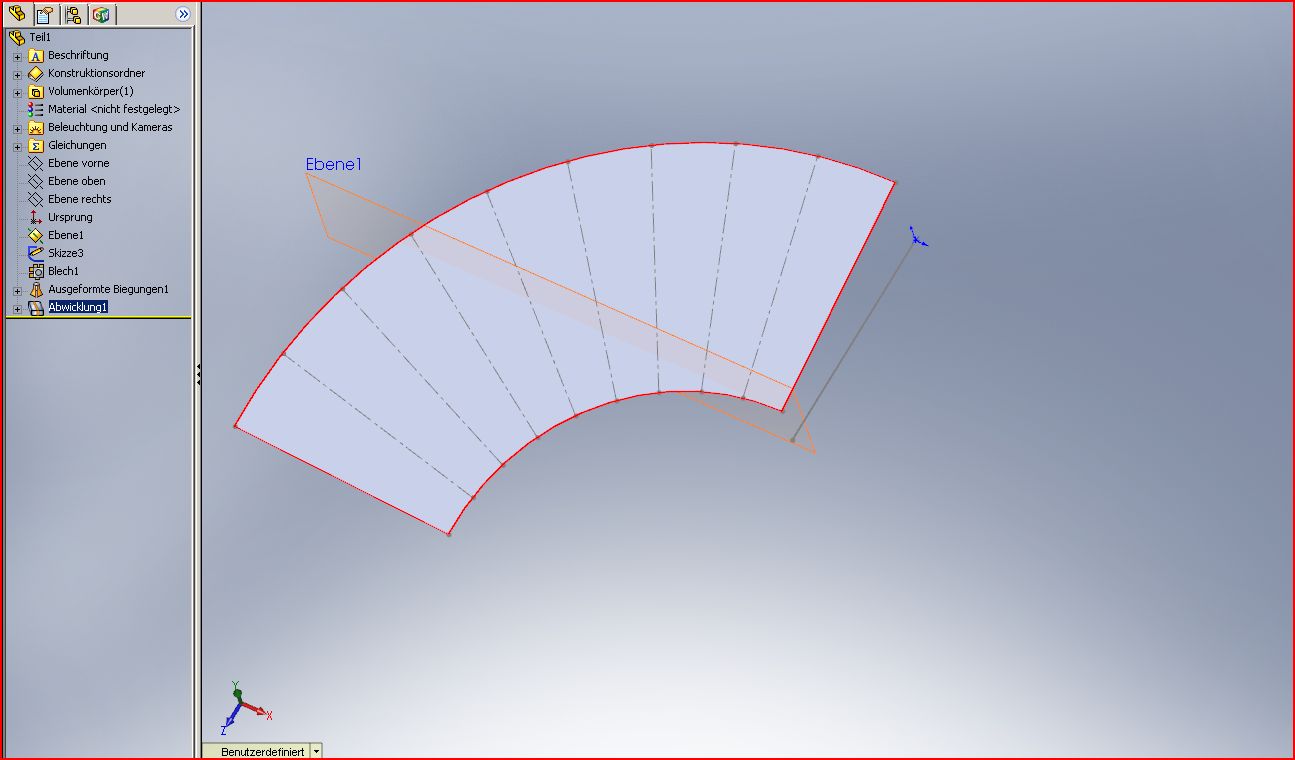The height and width of the screenshot is (760, 1295).
Task: Select the Teil1 root part icon
Action: pos(16,38)
